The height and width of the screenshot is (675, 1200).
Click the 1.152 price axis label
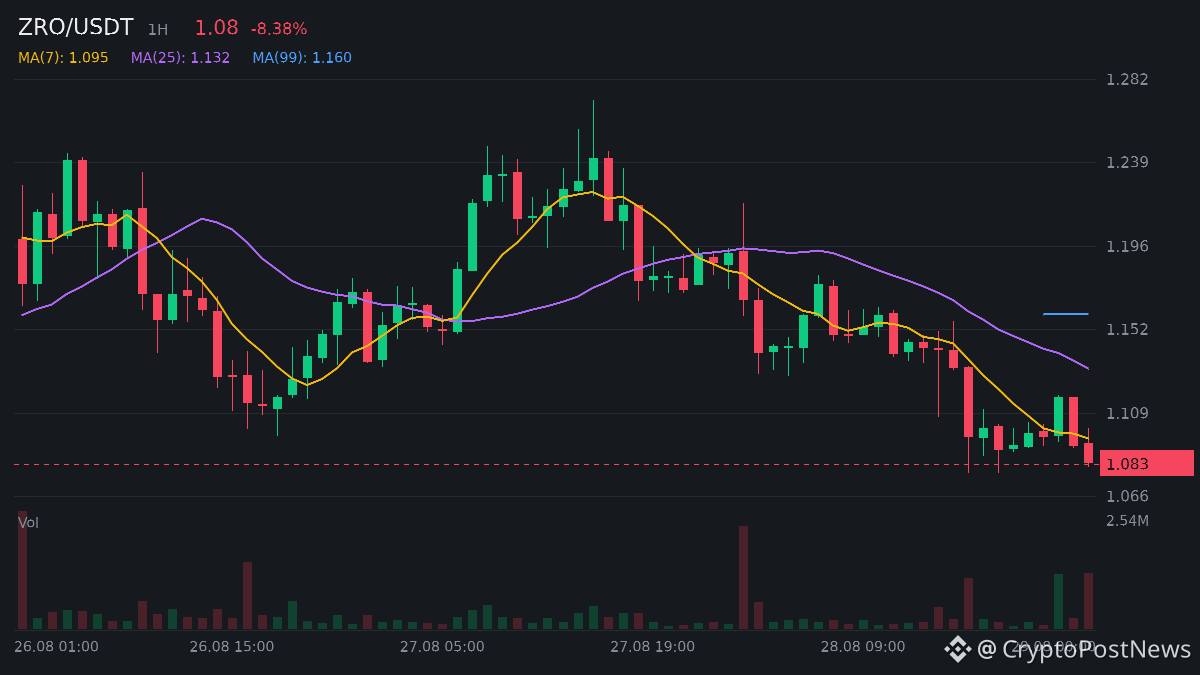tap(1127, 329)
